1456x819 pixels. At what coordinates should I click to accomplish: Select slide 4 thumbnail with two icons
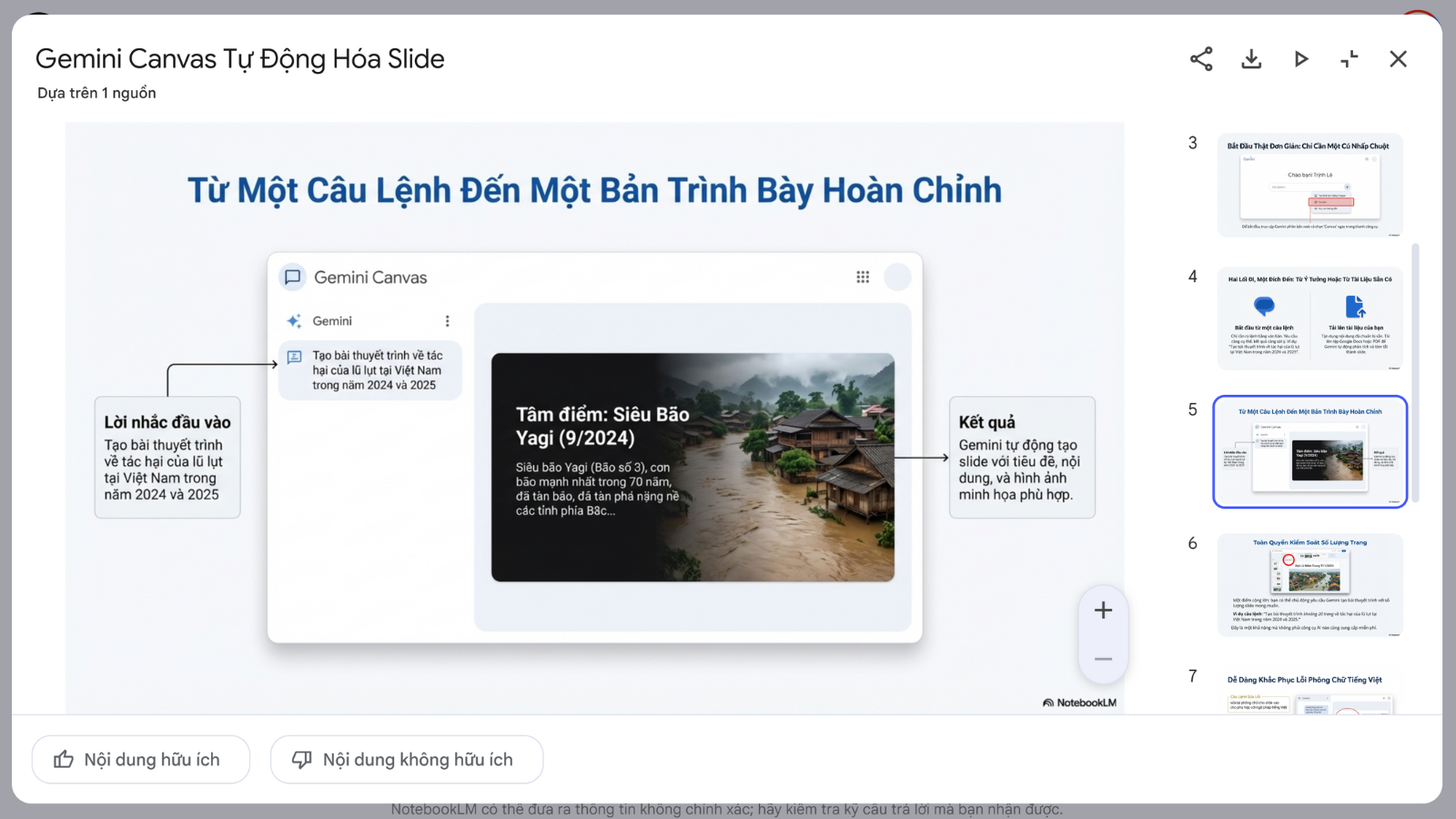tap(1309, 318)
